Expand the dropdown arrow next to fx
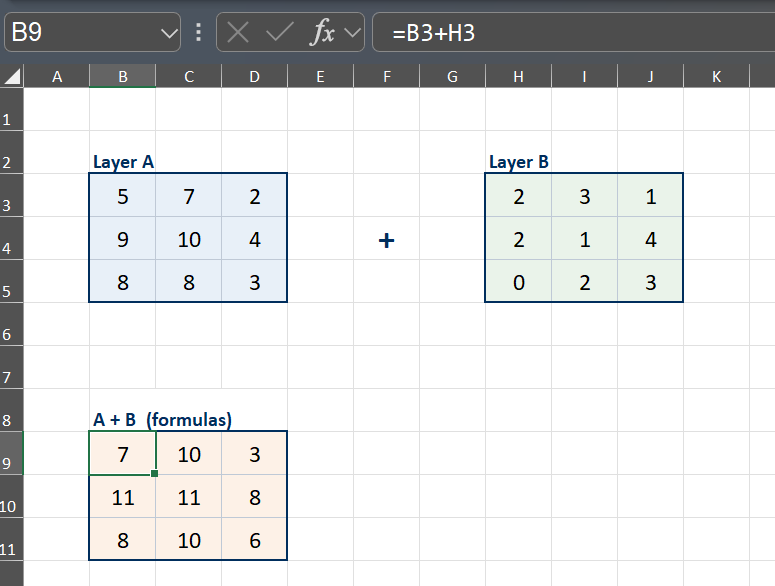775x586 pixels. pyautogui.click(x=352, y=33)
